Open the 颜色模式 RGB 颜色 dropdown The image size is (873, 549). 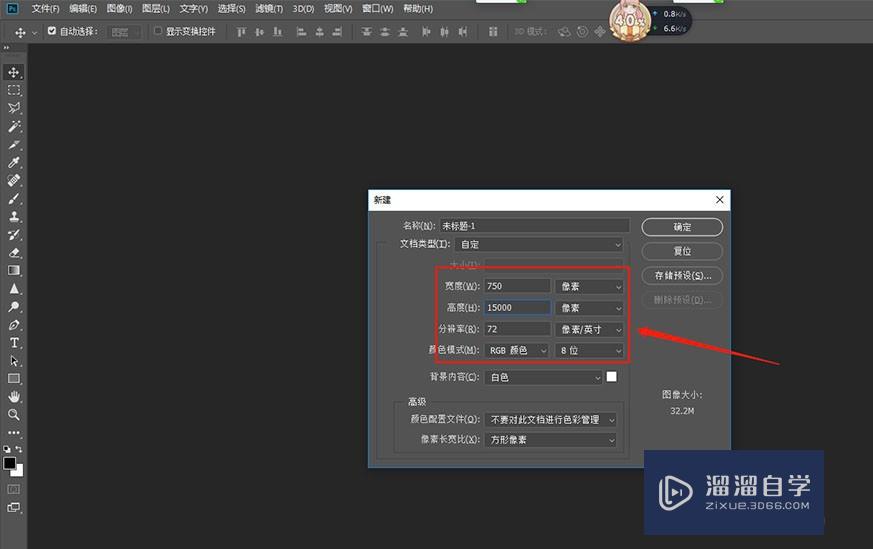coord(517,350)
